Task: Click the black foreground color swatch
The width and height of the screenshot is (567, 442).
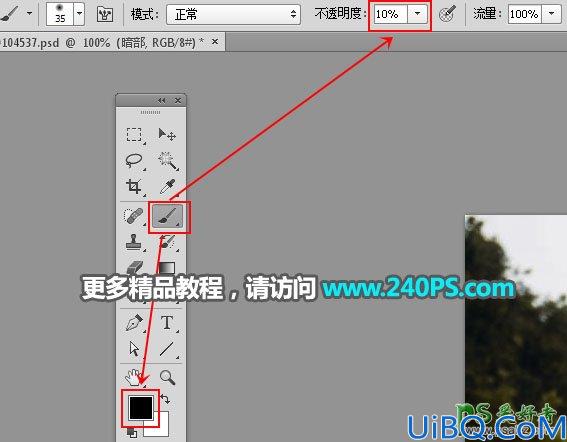Action: (x=141, y=408)
